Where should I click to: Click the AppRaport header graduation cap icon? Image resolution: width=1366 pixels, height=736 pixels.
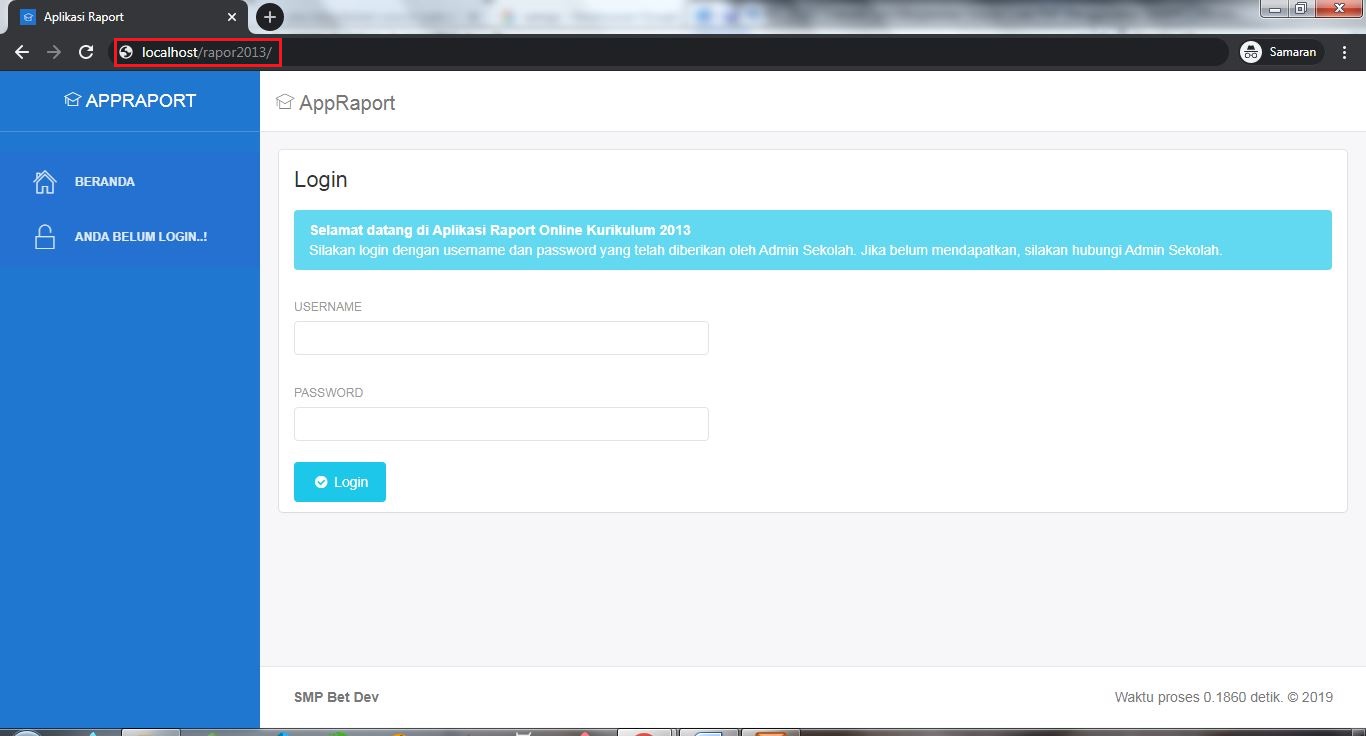284,101
